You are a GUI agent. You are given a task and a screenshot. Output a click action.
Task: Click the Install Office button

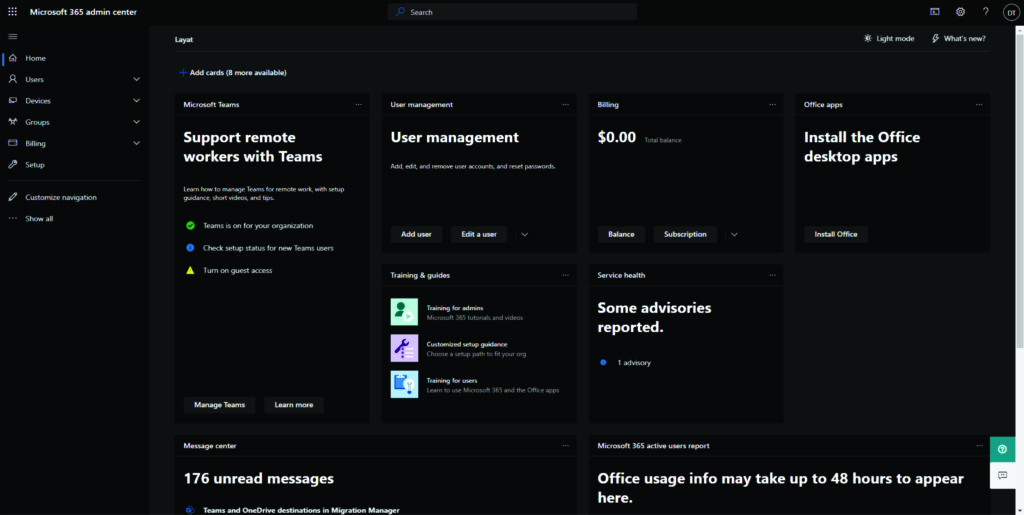836,234
